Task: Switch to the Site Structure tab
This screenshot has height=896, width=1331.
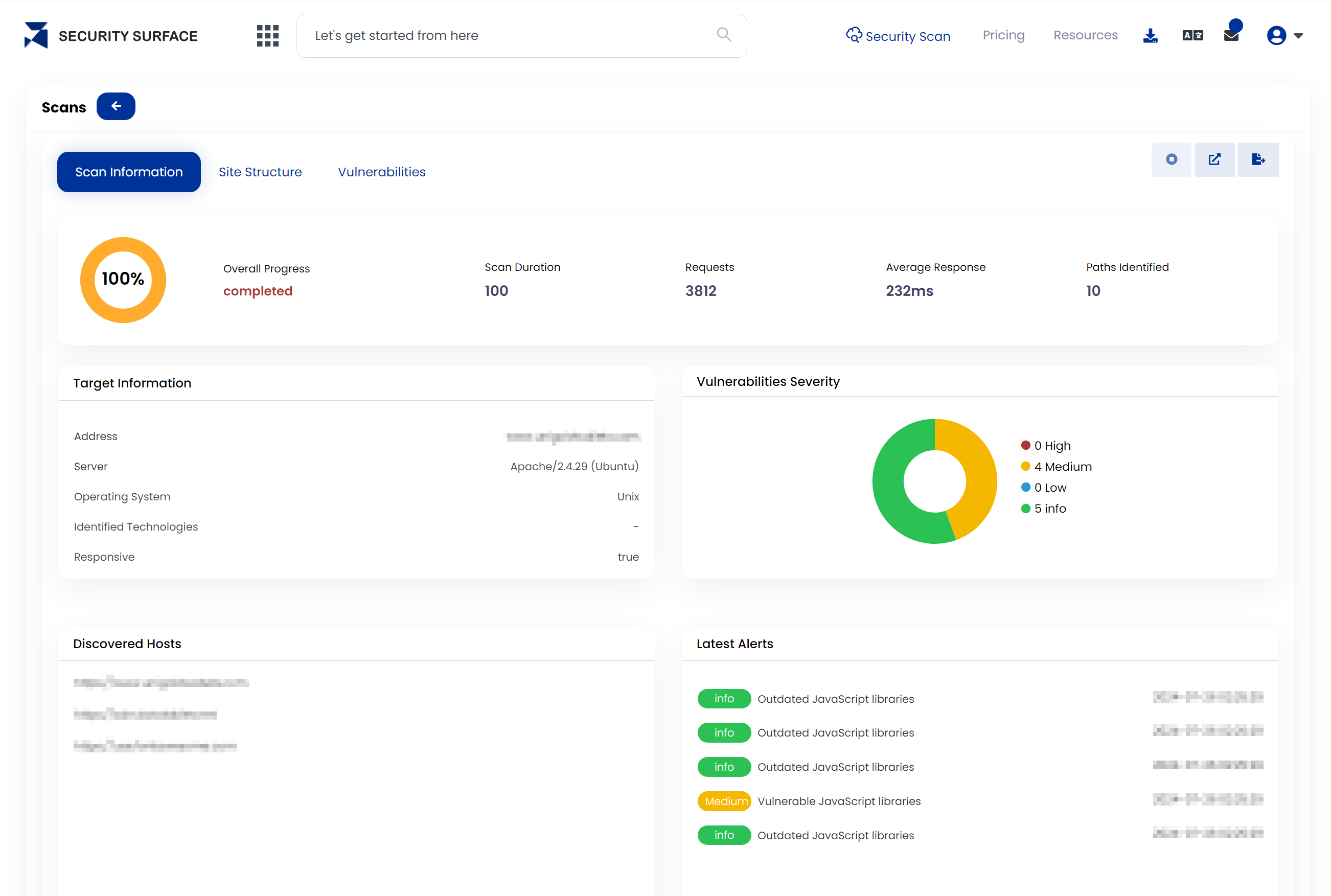Action: coord(260,172)
